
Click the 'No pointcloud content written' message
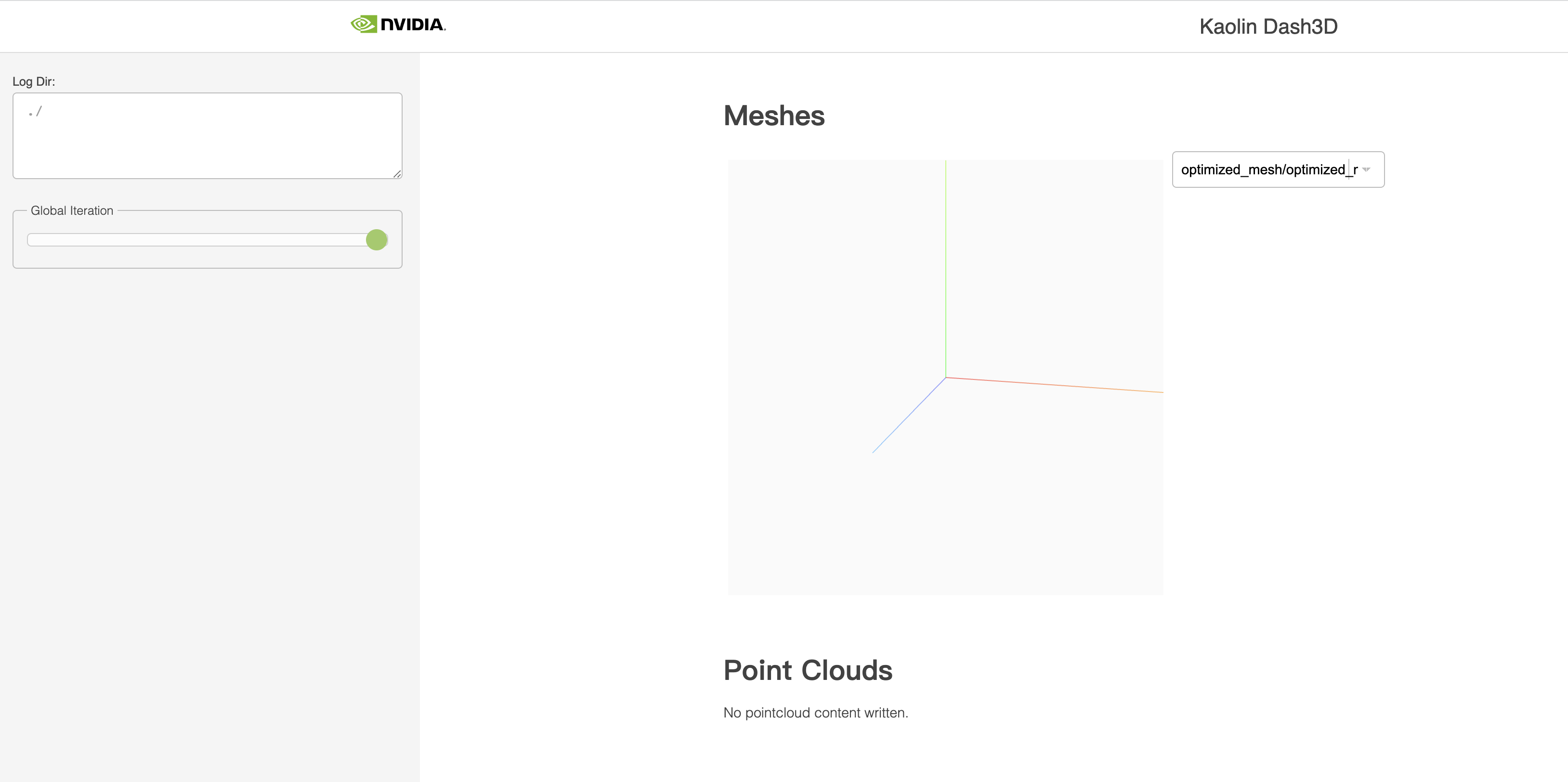816,712
